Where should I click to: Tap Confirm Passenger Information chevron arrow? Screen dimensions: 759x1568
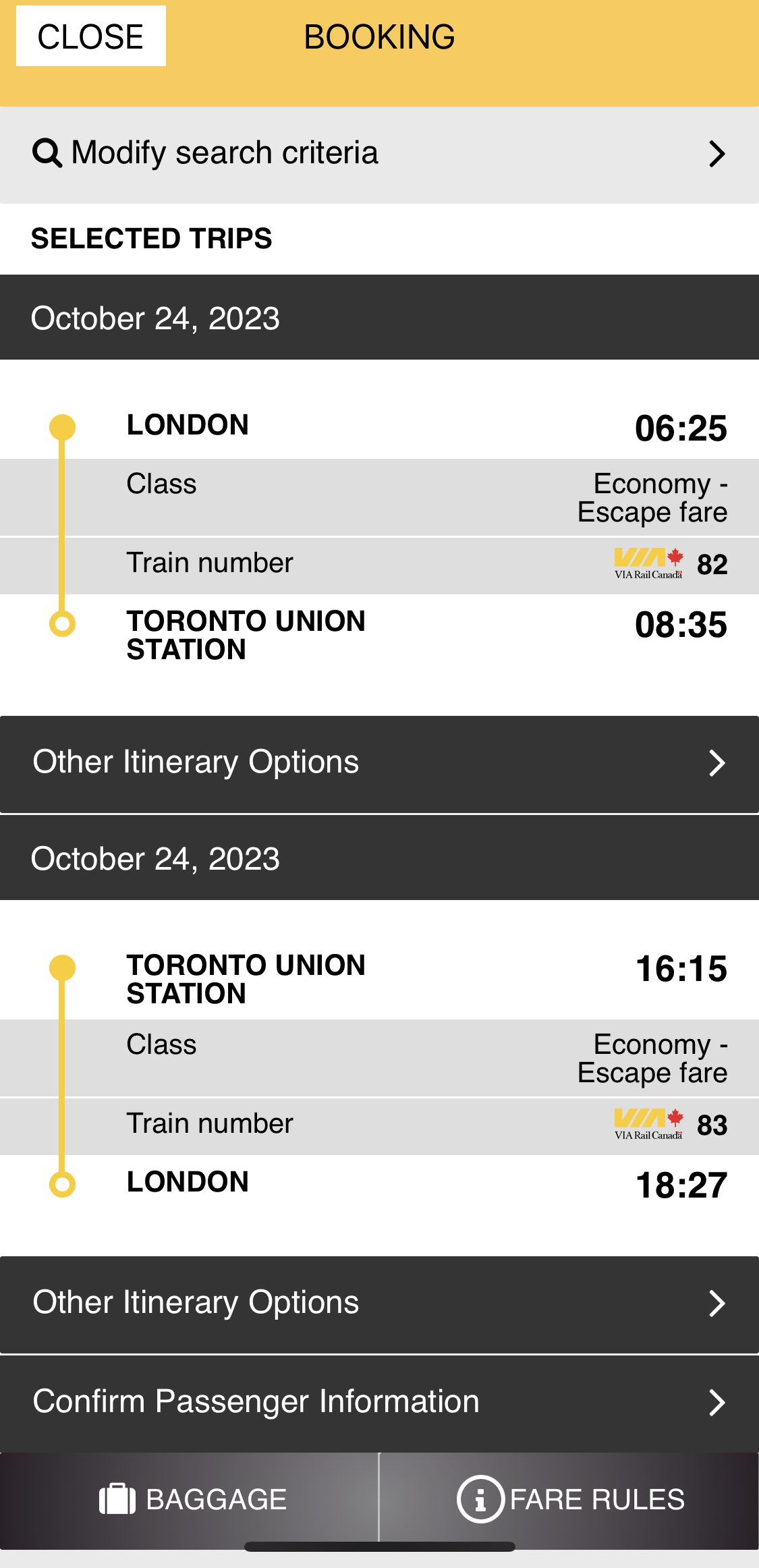click(x=716, y=1402)
